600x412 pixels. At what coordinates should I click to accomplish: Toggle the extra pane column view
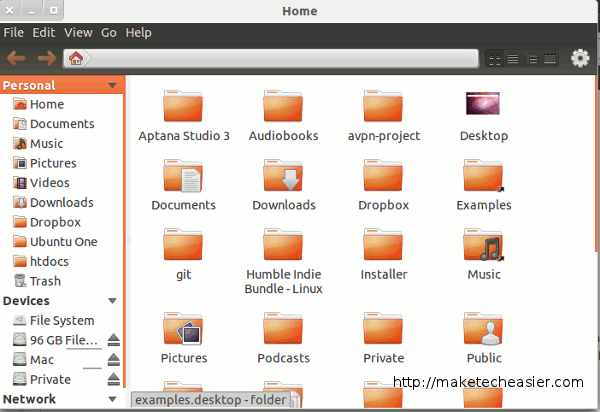pos(549,60)
